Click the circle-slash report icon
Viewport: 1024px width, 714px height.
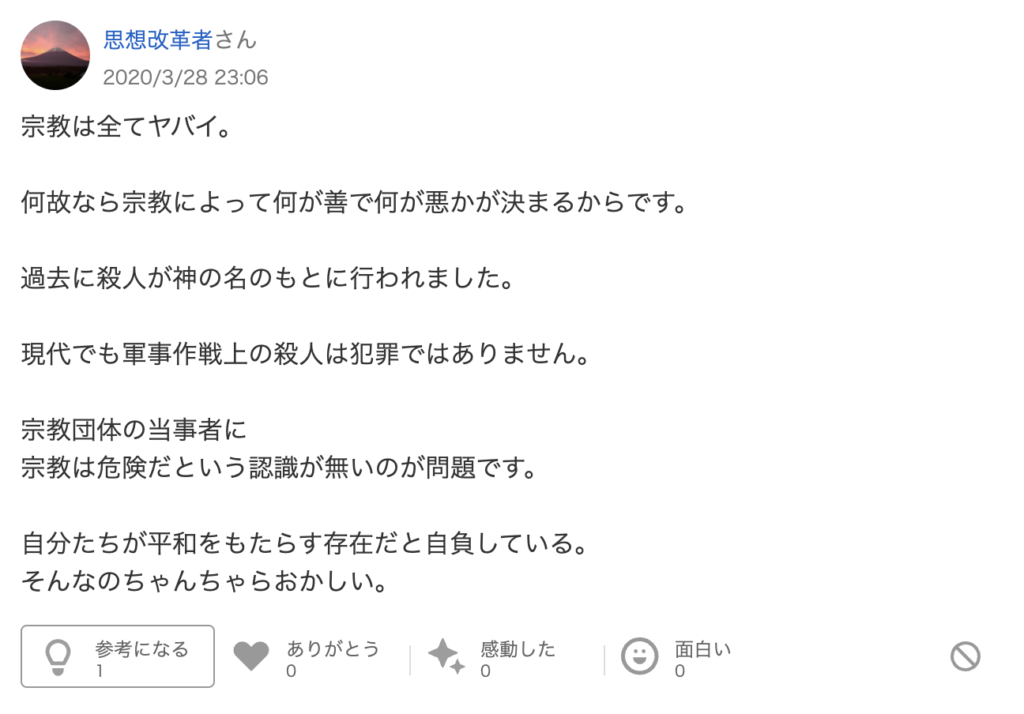coord(965,656)
